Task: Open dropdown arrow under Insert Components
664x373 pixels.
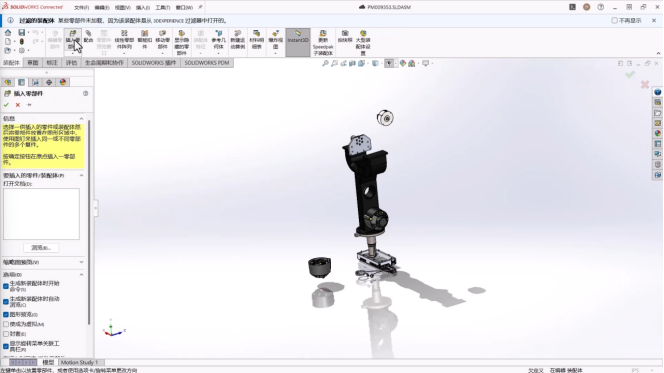Action: click(x=72, y=54)
